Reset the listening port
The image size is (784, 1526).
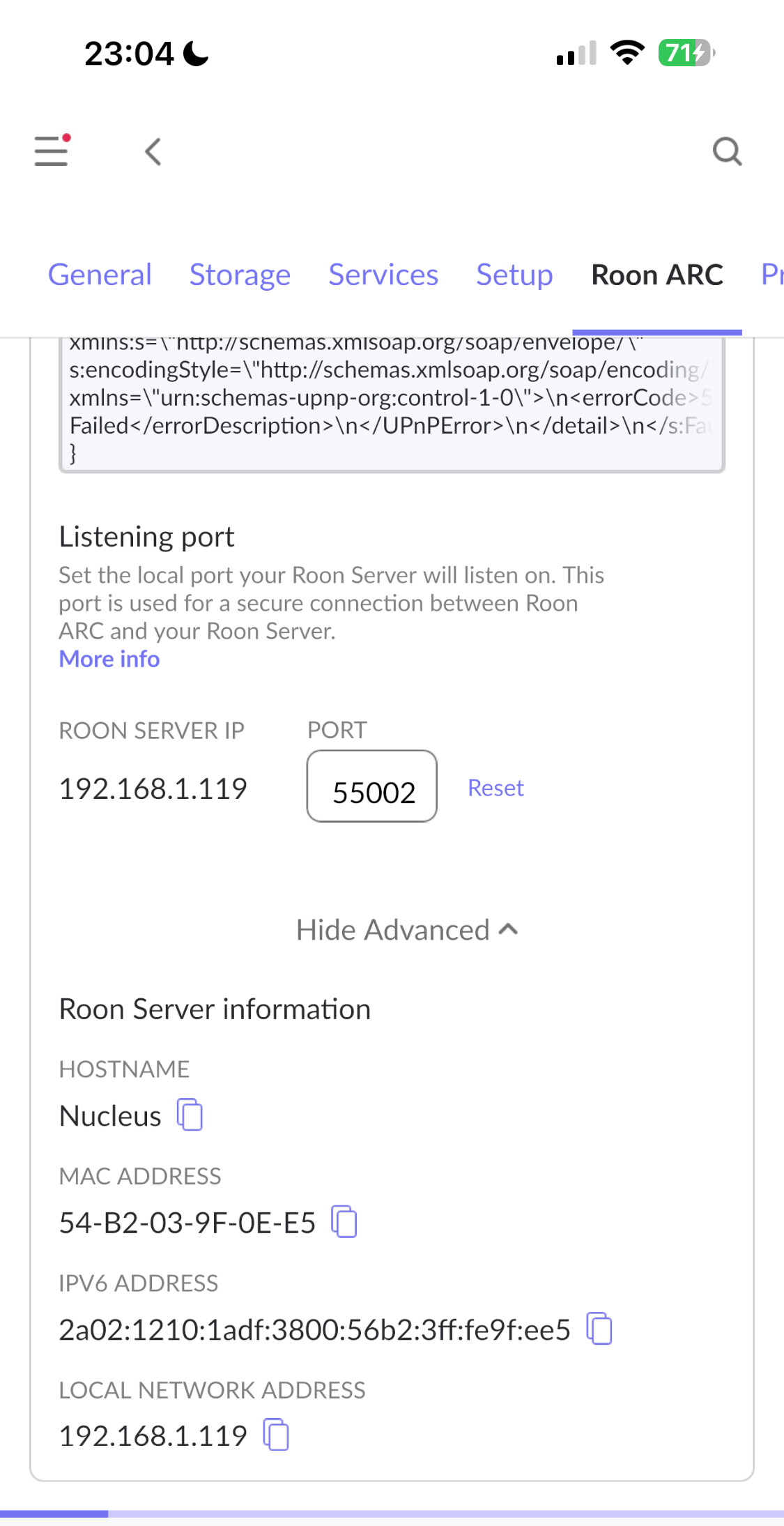point(495,788)
